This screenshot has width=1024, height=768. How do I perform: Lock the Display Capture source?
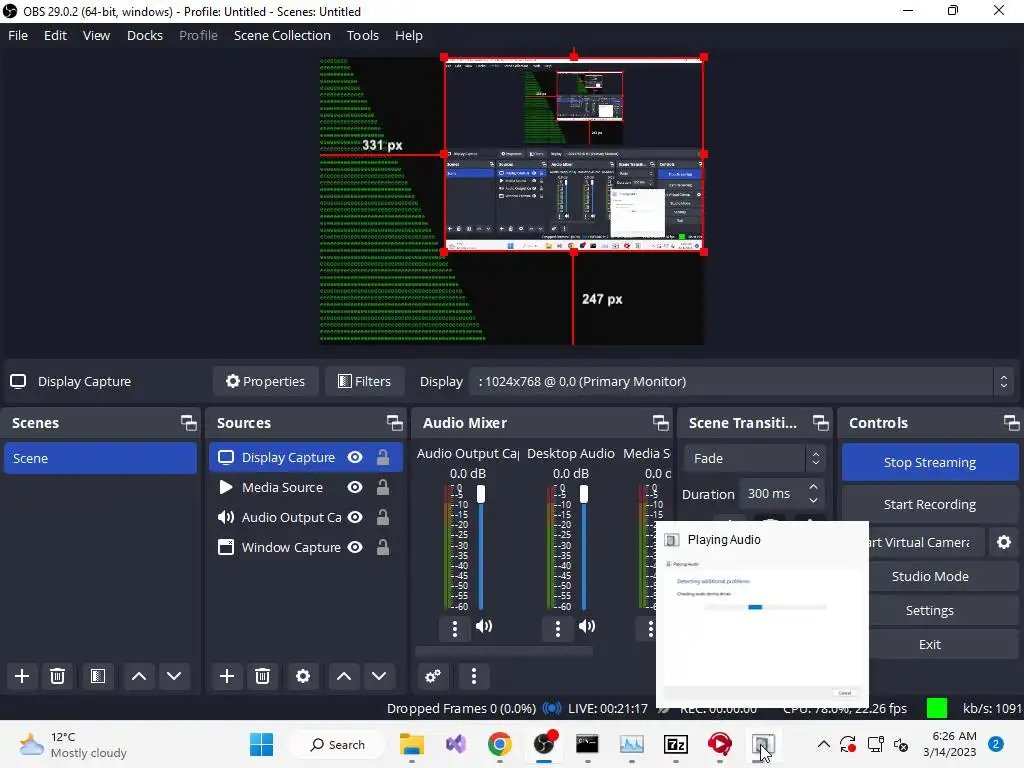[x=383, y=457]
